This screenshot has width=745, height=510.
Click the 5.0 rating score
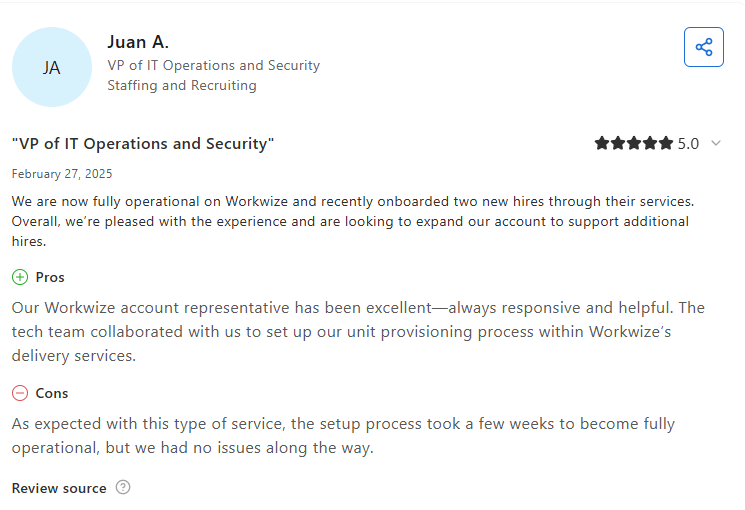click(688, 144)
